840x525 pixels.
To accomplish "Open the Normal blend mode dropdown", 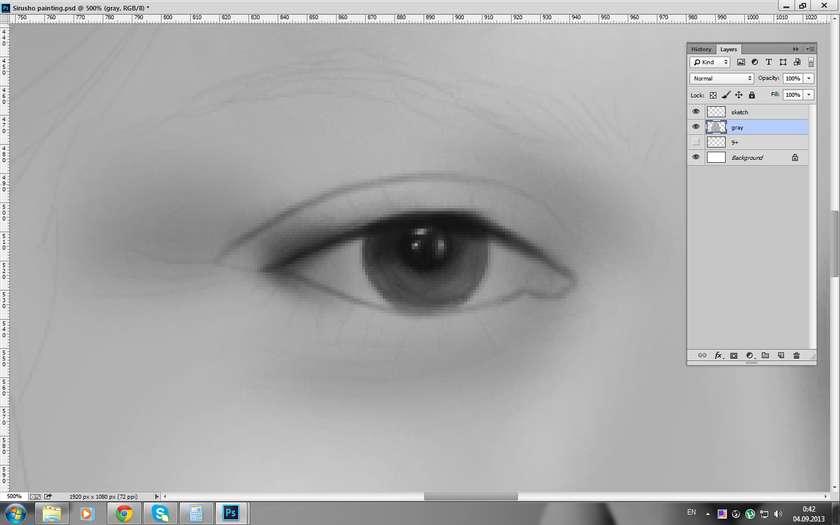I will (x=722, y=78).
